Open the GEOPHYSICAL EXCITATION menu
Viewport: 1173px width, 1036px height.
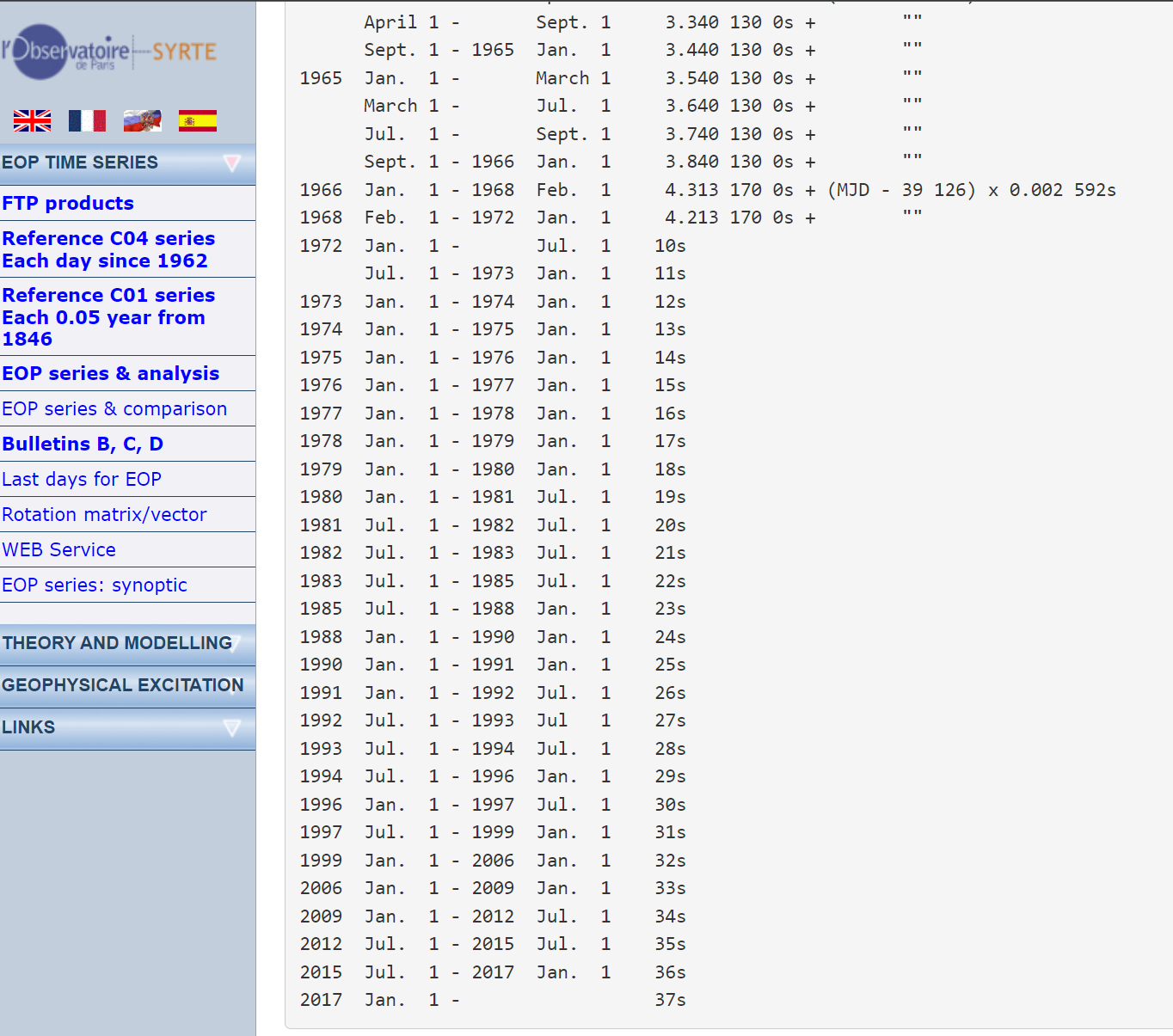coord(123,685)
